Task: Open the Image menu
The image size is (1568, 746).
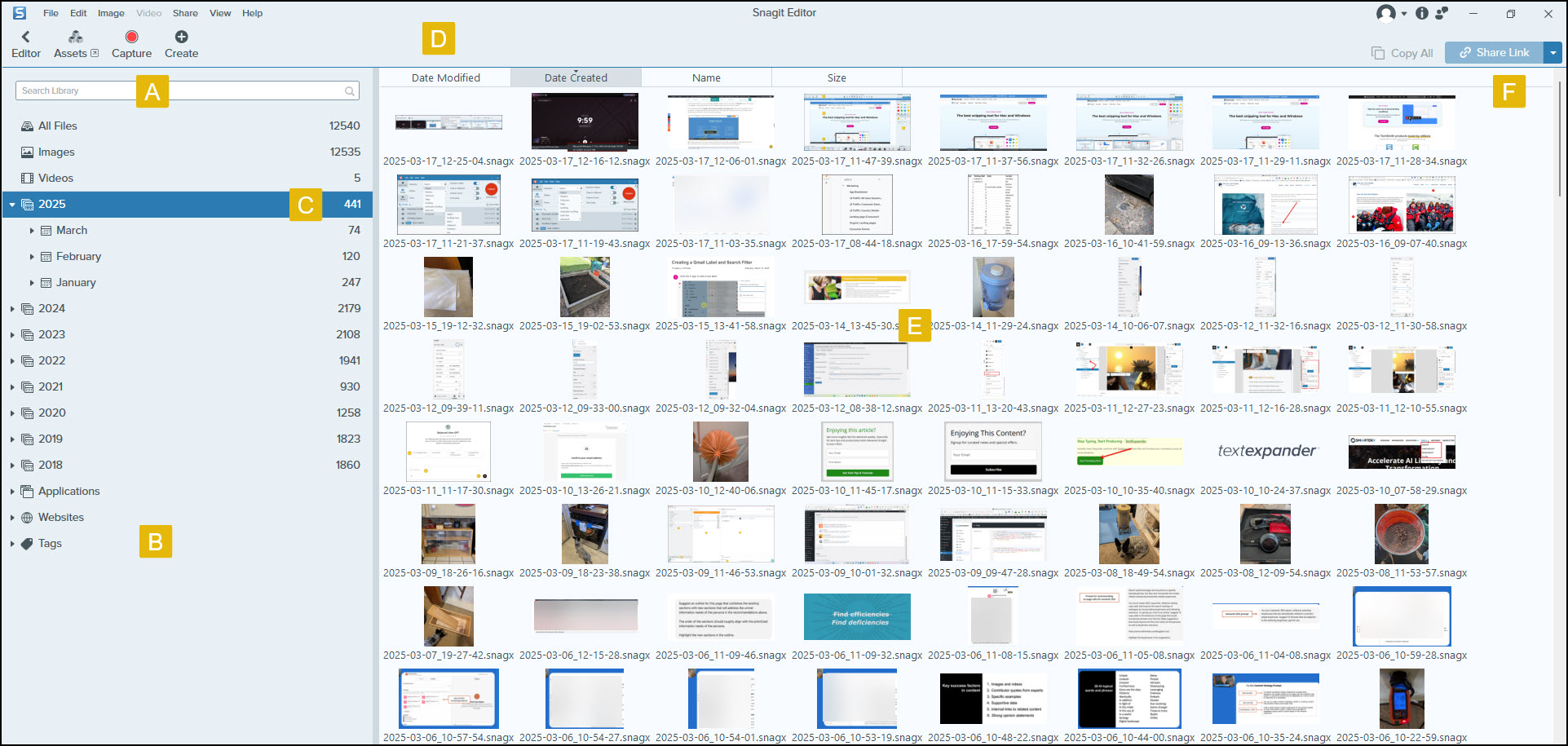Action: [111, 13]
